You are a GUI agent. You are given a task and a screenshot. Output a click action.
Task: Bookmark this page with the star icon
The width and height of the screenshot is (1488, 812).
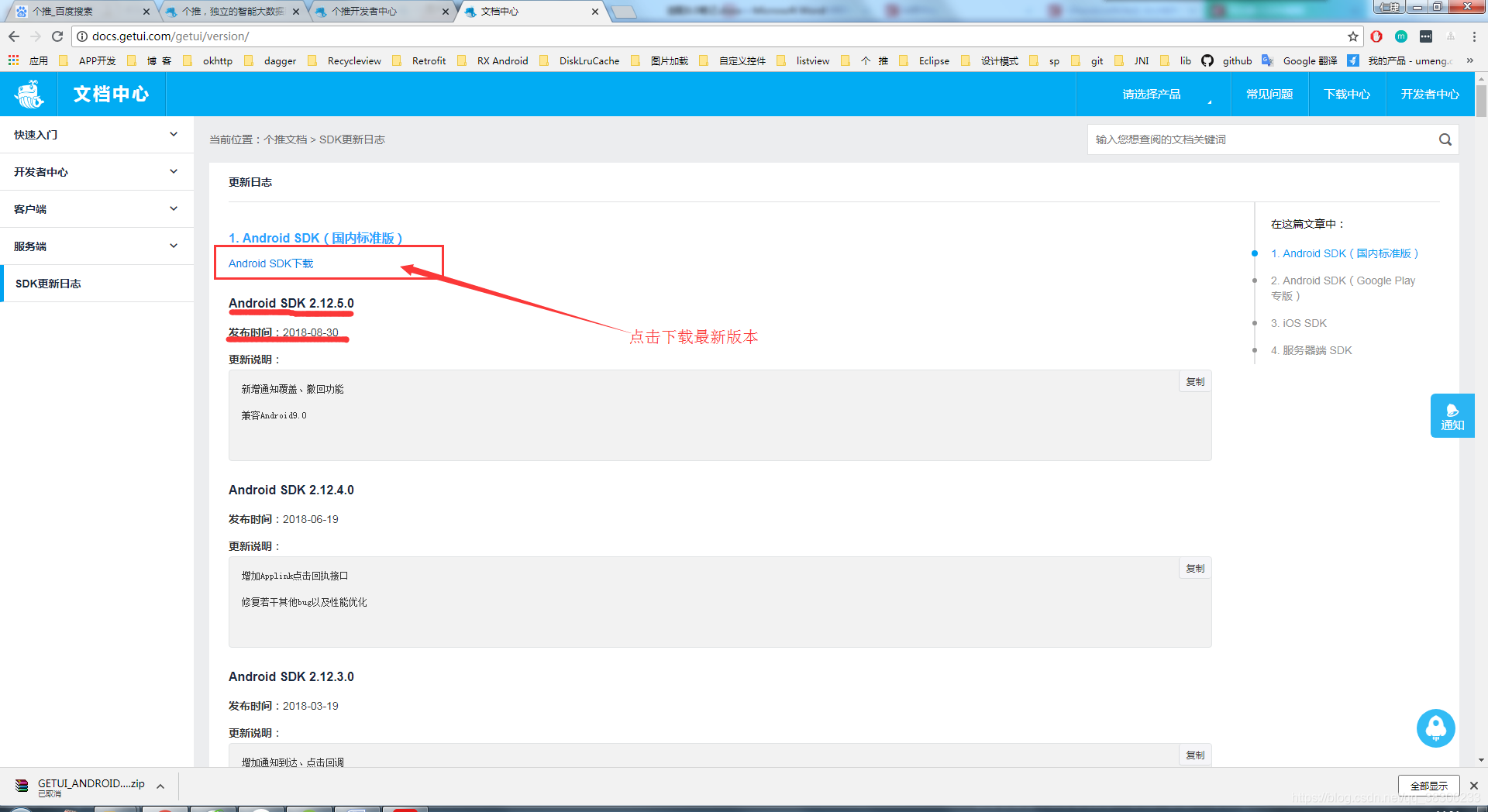1353,36
